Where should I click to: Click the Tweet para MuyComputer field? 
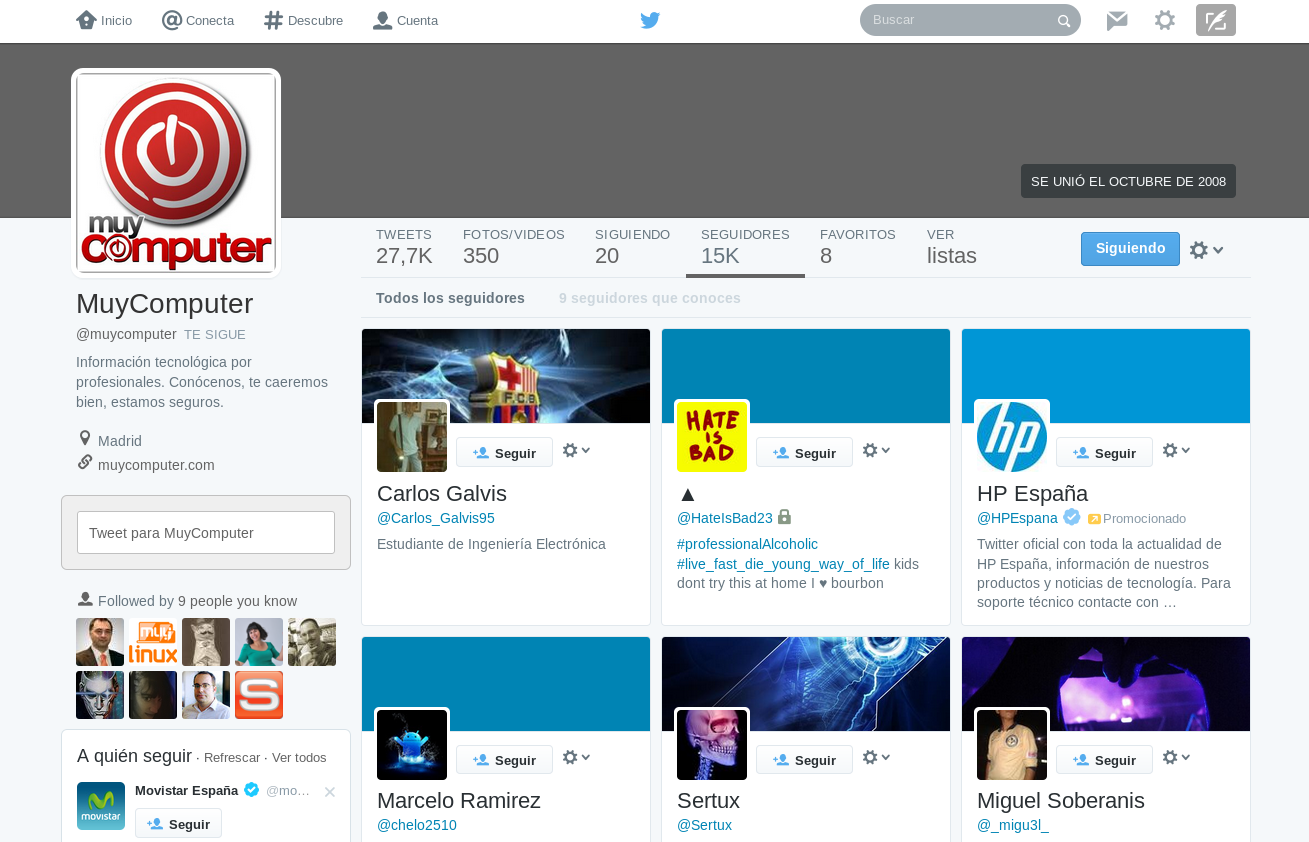click(x=206, y=533)
